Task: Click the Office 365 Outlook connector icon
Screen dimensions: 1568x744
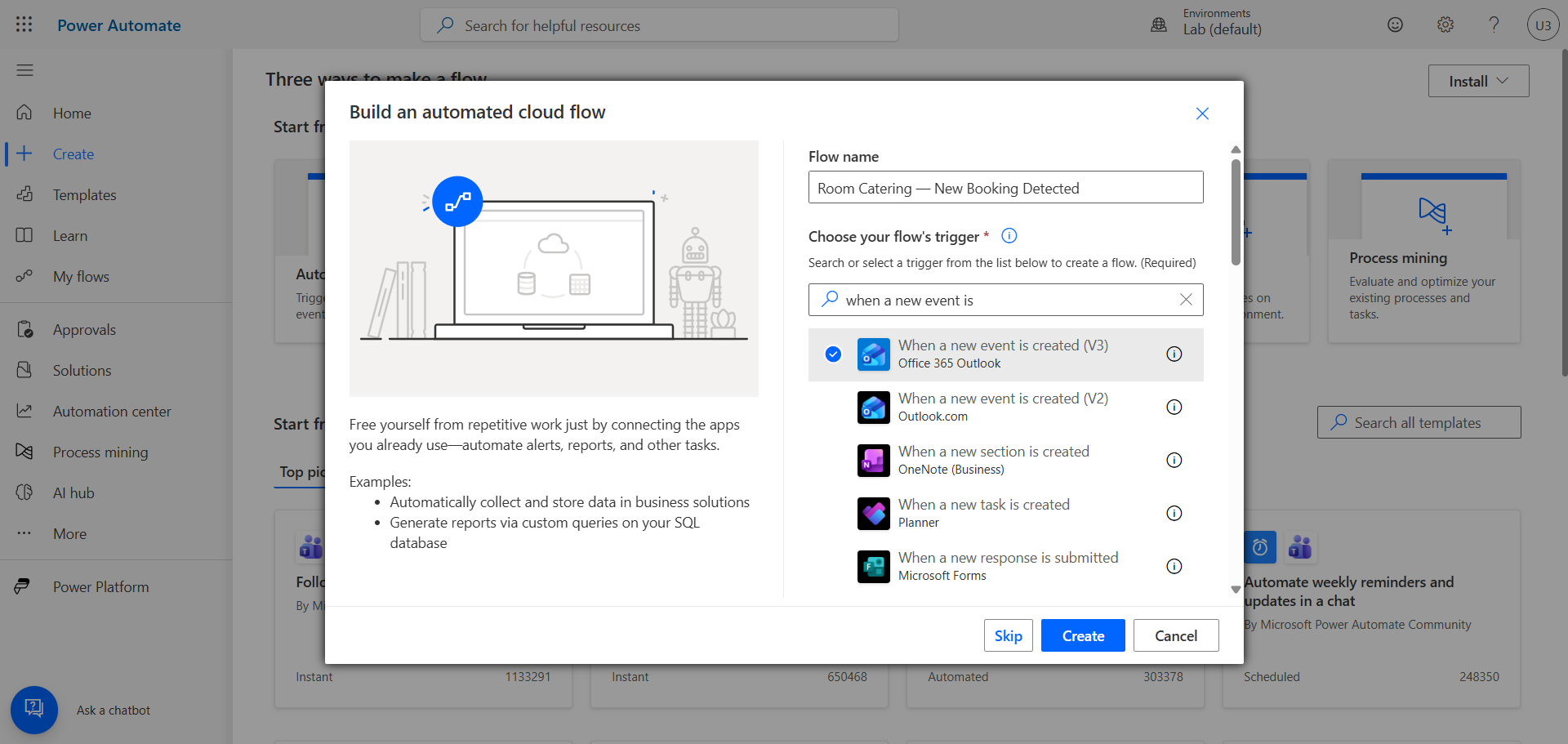Action: (873, 354)
